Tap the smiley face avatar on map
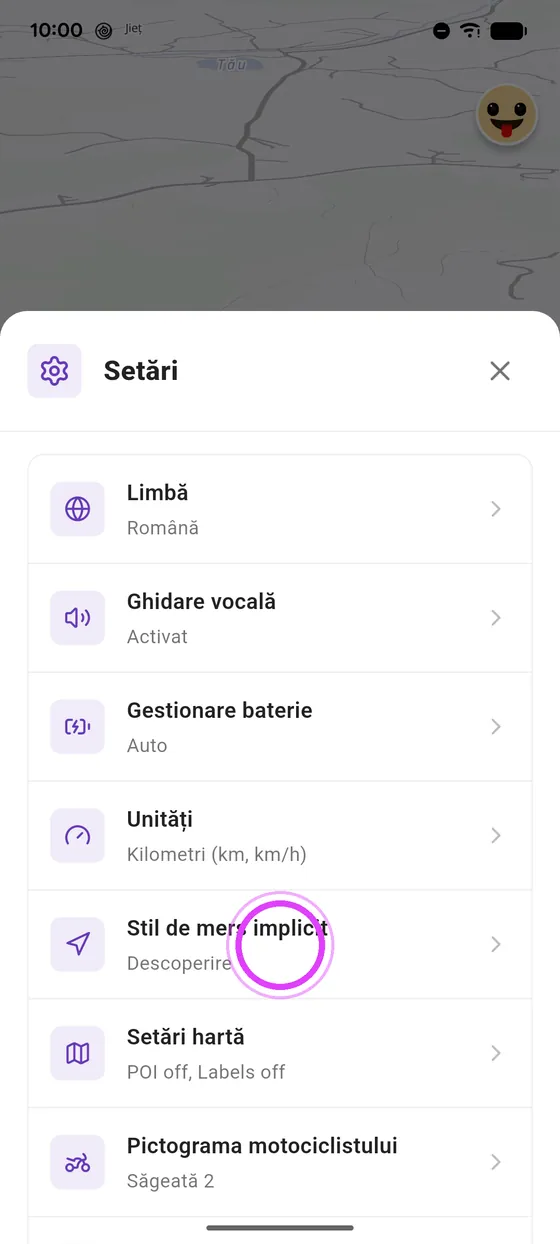Image resolution: width=560 pixels, height=1244 pixels. (x=507, y=116)
